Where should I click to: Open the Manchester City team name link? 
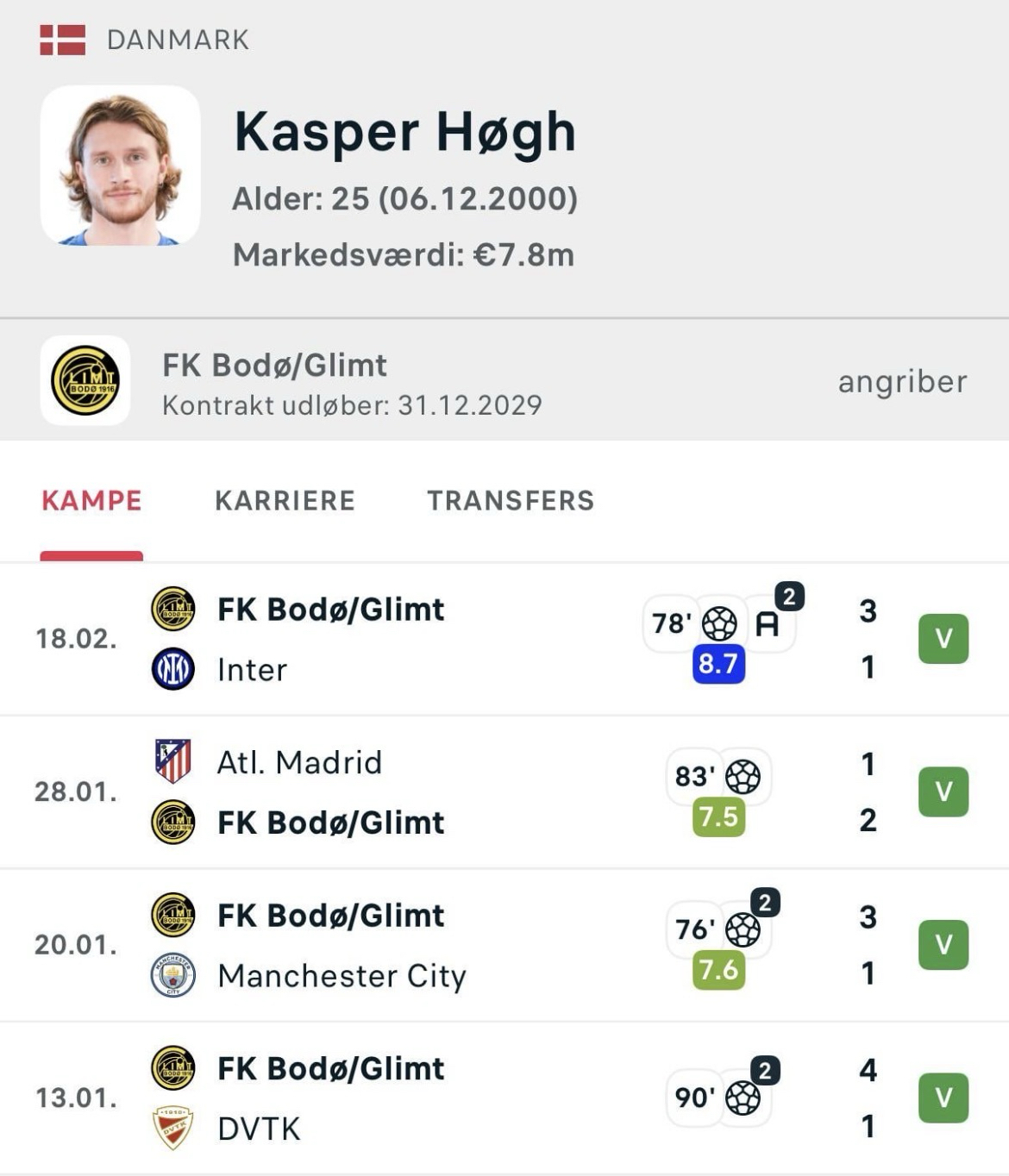click(342, 976)
